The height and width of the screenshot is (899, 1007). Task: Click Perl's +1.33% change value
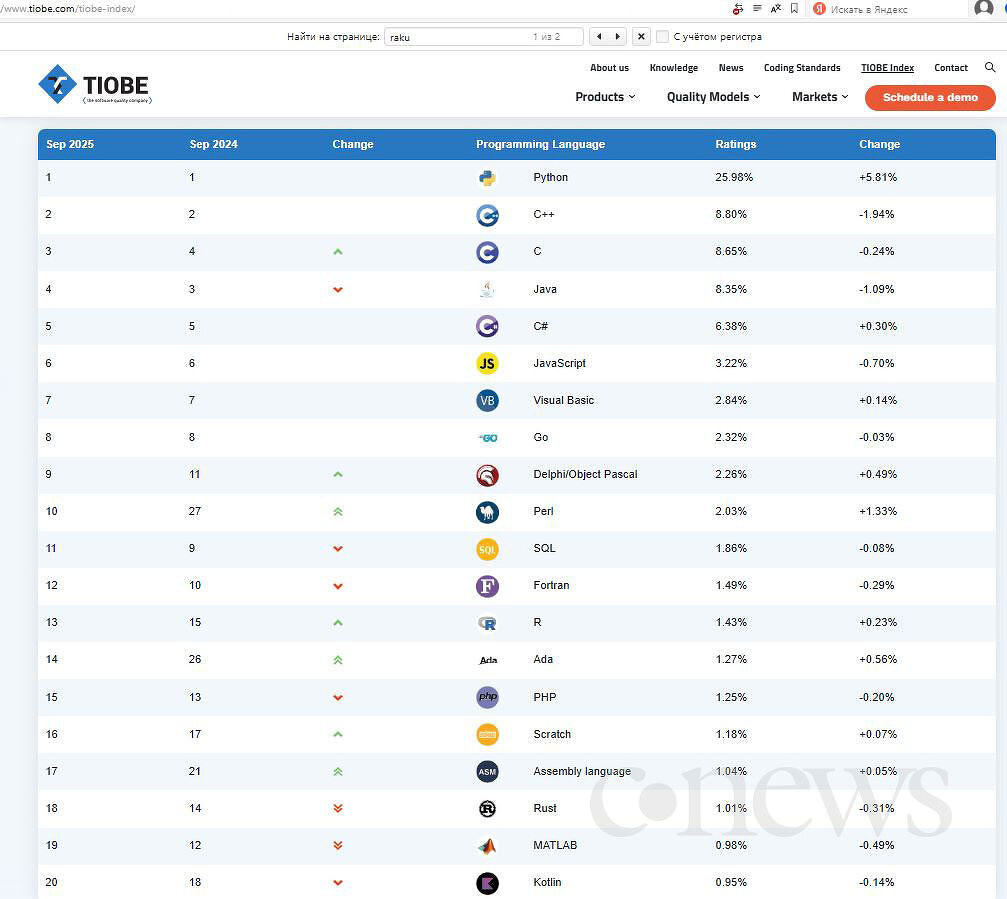[x=878, y=511]
